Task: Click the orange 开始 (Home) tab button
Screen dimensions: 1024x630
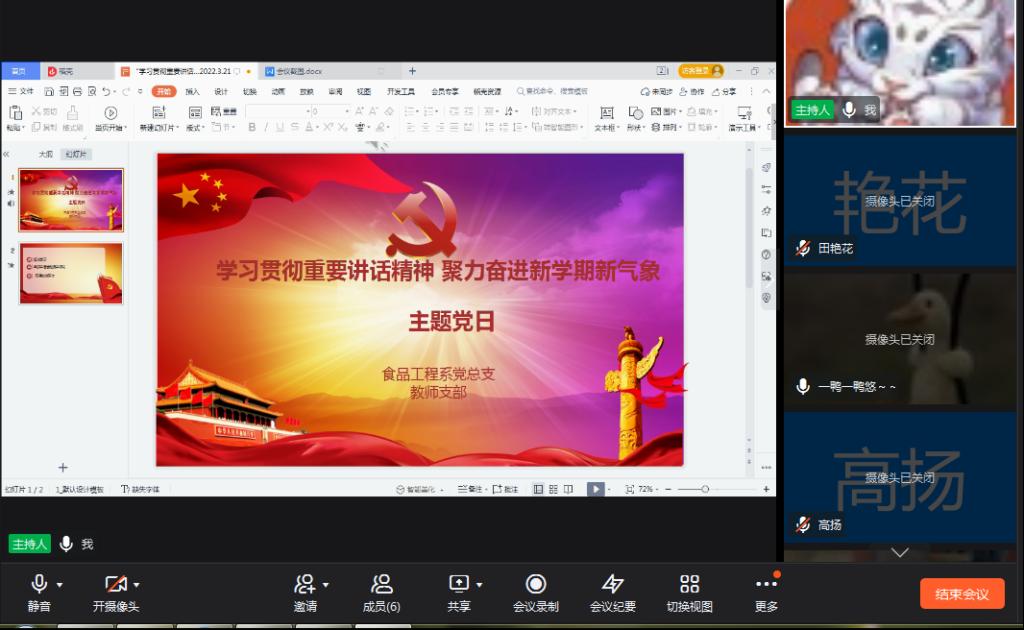Action: [x=164, y=91]
